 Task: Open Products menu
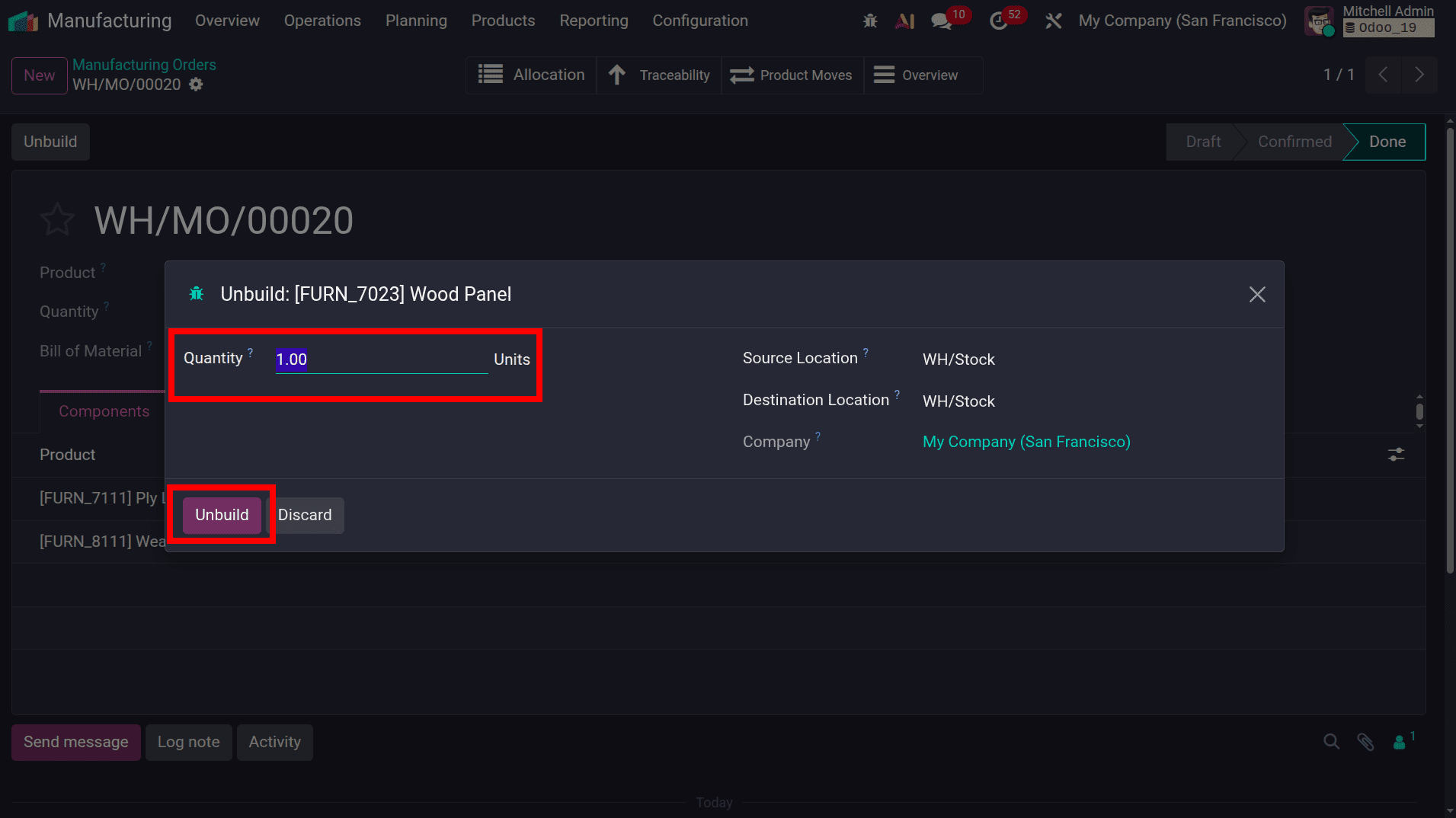tap(503, 21)
